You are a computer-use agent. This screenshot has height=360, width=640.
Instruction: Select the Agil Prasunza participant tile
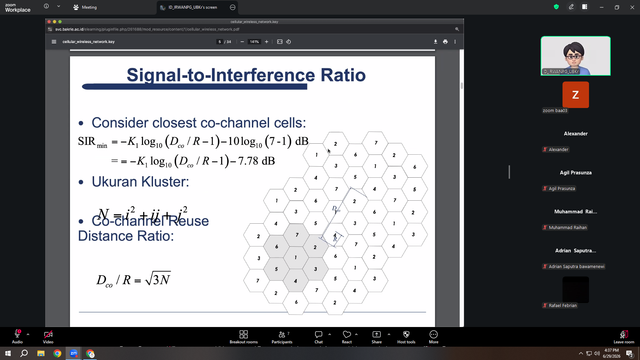tap(576, 173)
